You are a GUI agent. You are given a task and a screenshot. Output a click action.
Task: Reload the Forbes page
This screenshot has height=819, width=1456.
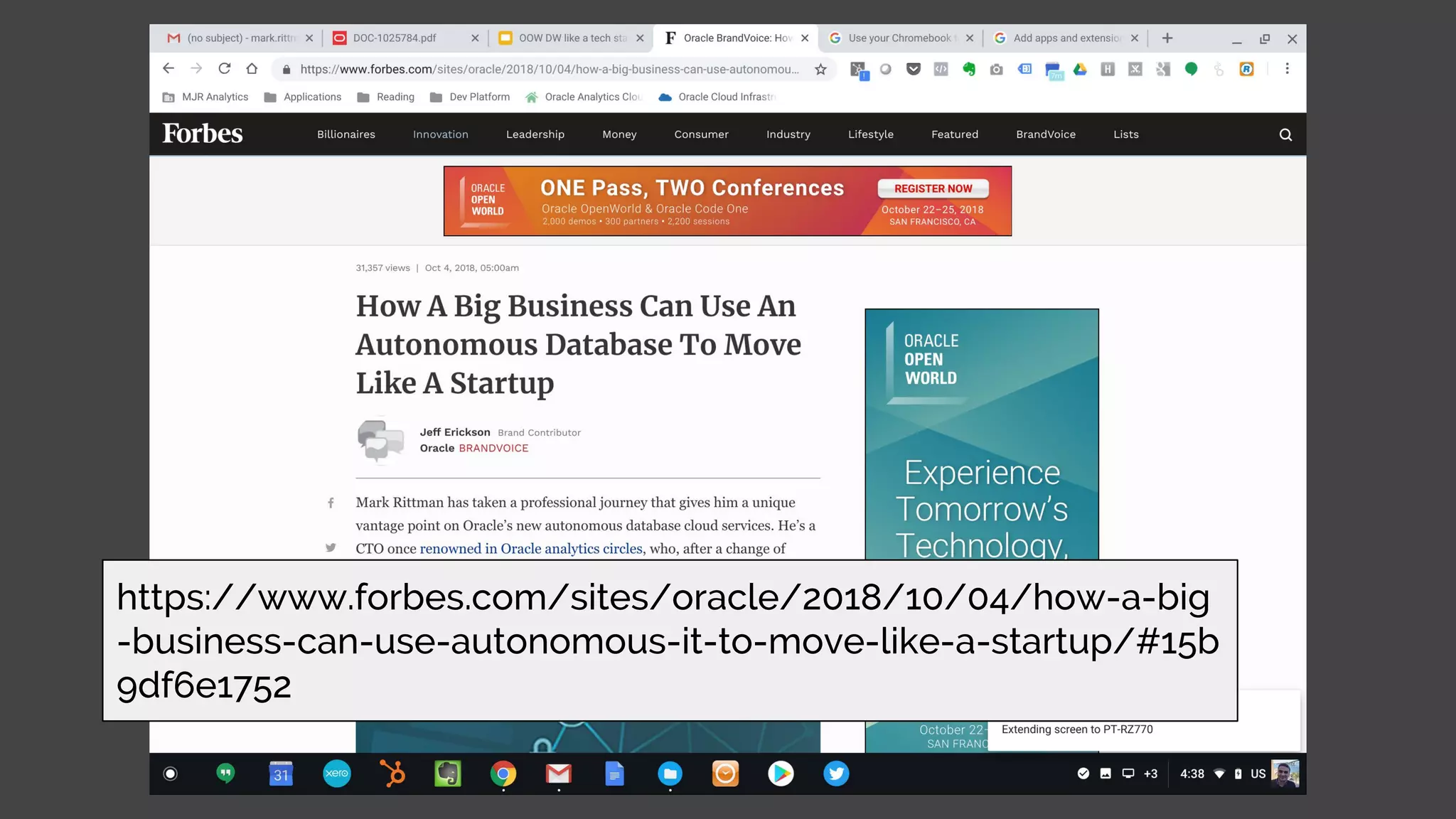tap(225, 69)
